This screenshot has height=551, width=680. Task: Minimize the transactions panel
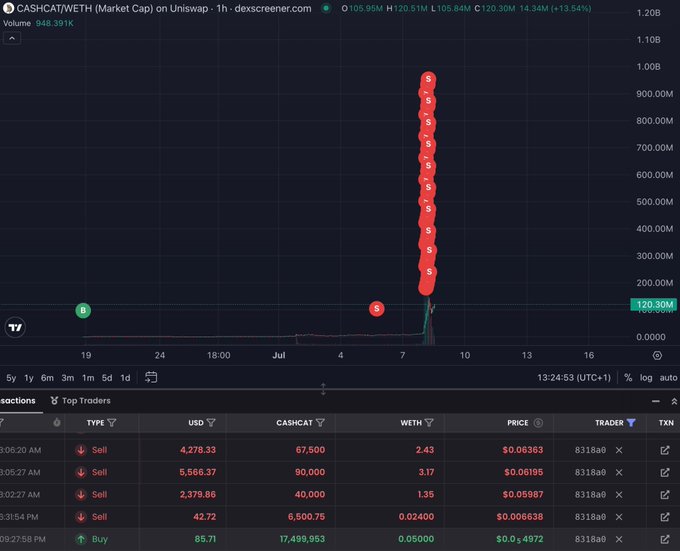click(x=656, y=401)
